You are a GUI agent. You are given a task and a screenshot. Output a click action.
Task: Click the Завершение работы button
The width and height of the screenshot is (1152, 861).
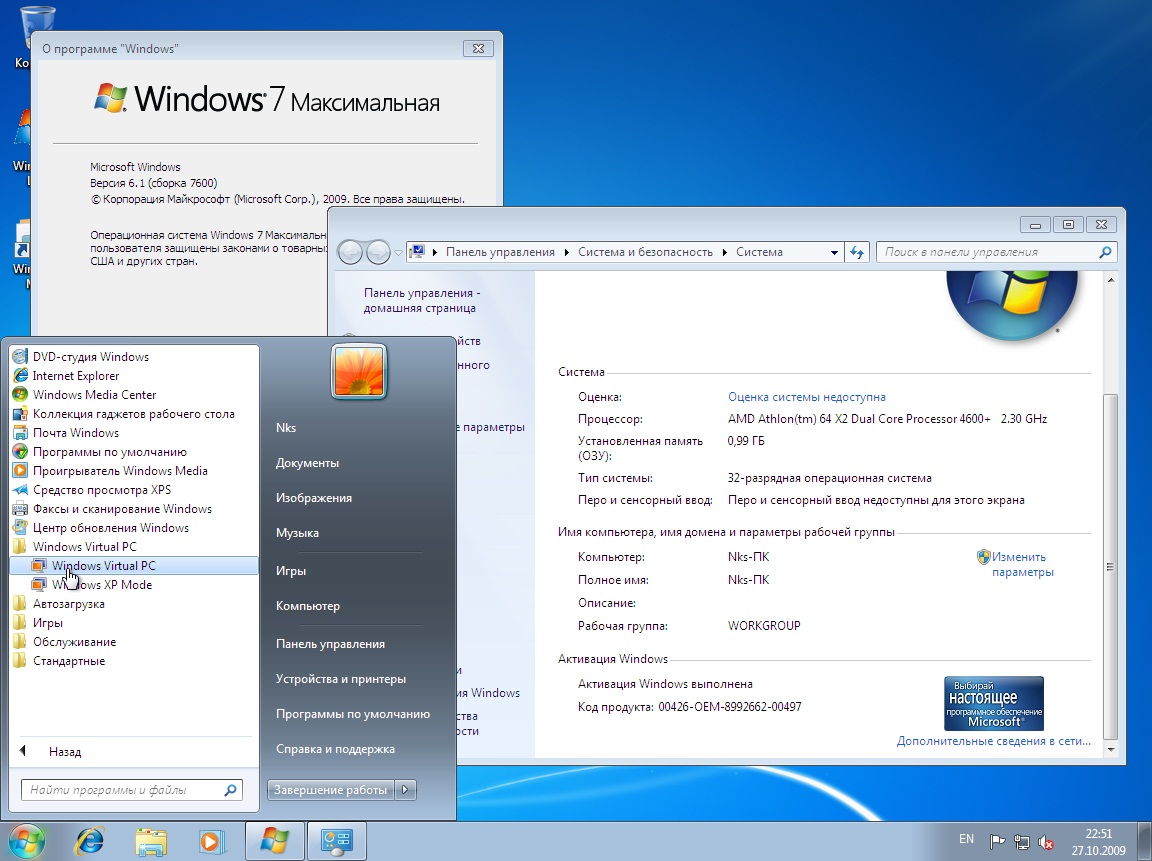(x=331, y=790)
